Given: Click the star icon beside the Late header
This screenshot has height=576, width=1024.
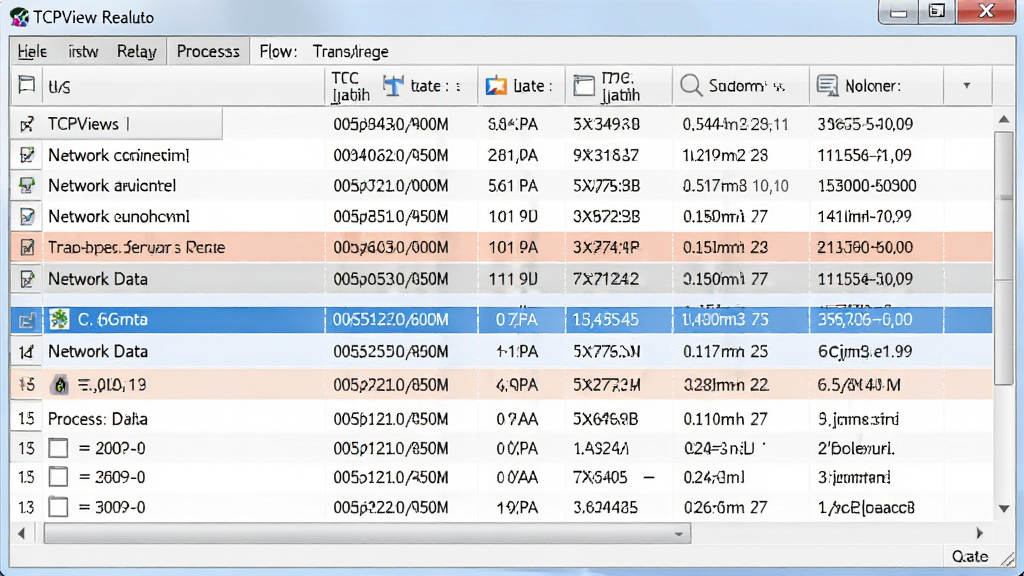Looking at the screenshot, I should (496, 86).
